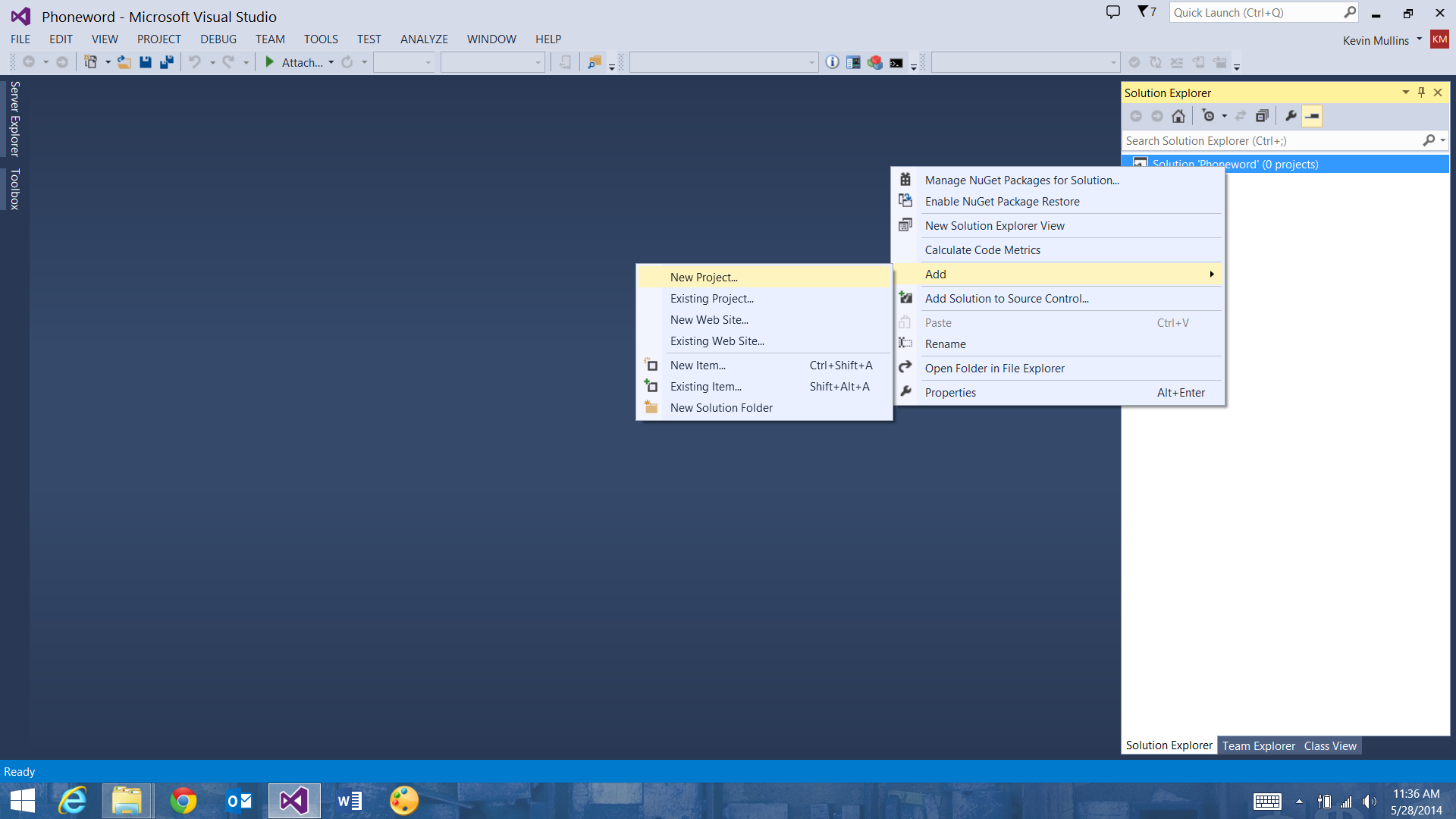Click the Save All toolbar icon
The width and height of the screenshot is (1456, 819).
pyautogui.click(x=167, y=62)
